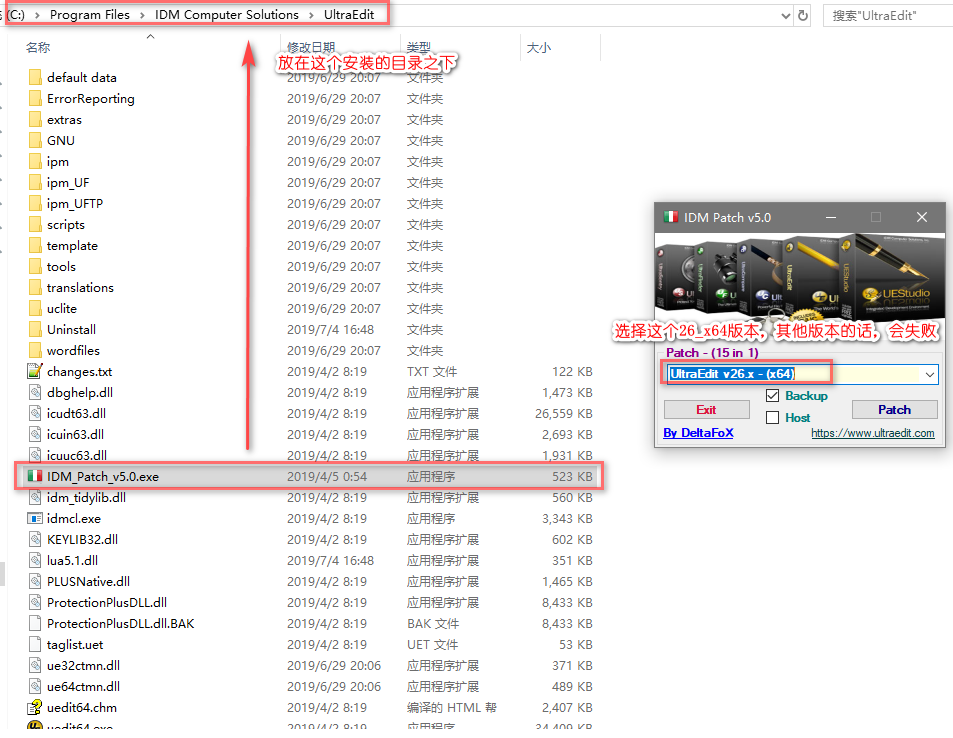Image resolution: width=953 pixels, height=738 pixels.
Task: Select the scripts folder icon
Action: pos(35,224)
